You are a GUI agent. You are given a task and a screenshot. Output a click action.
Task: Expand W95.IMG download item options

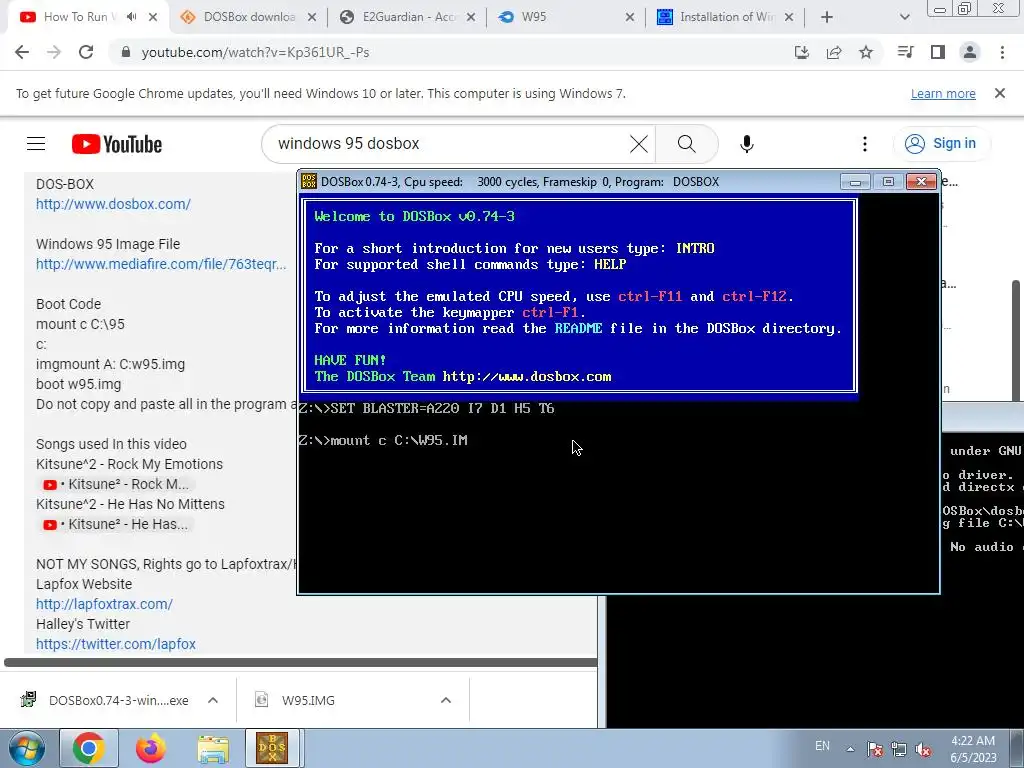pos(446,700)
